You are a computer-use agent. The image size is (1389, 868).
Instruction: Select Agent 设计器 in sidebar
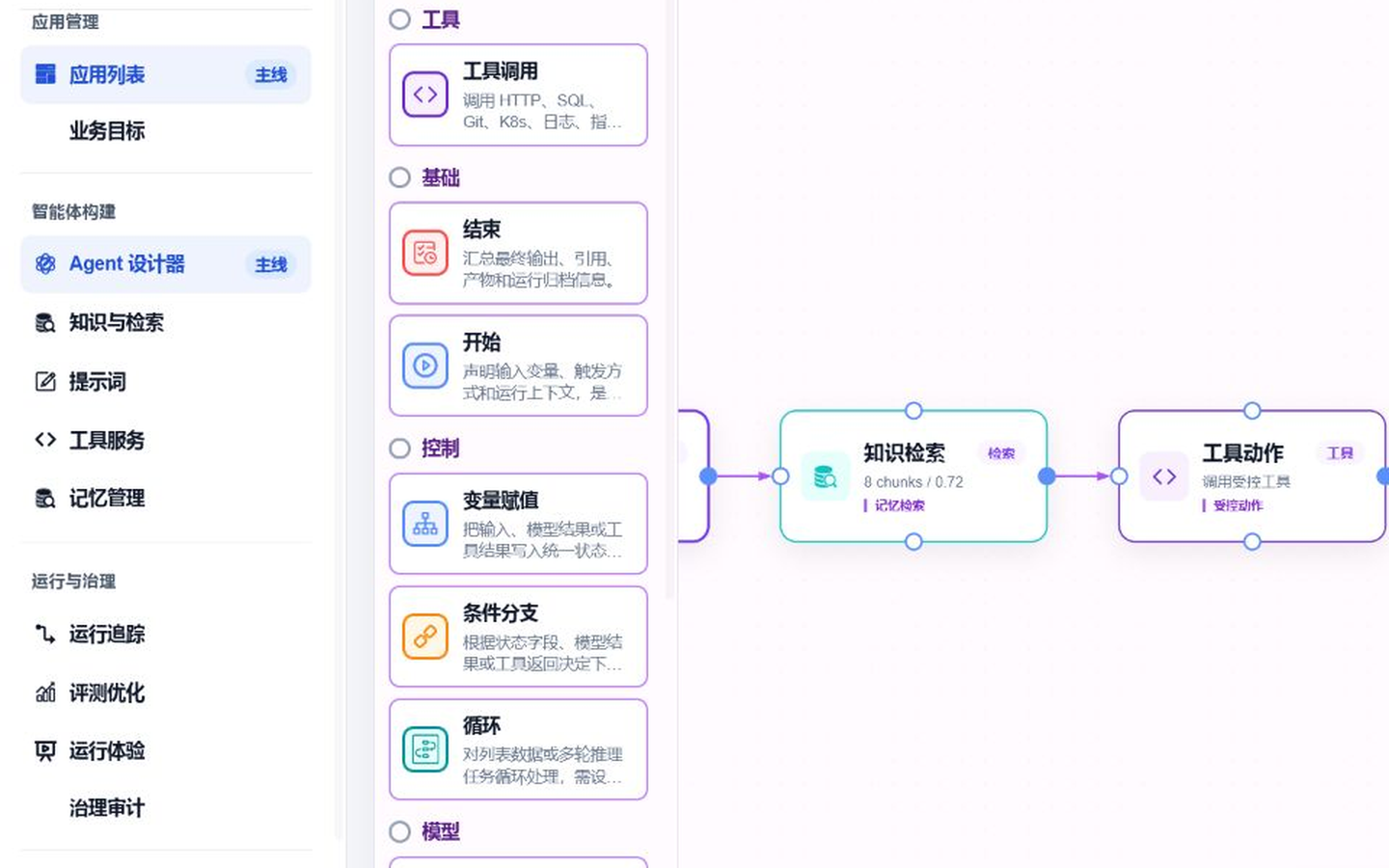tap(165, 264)
